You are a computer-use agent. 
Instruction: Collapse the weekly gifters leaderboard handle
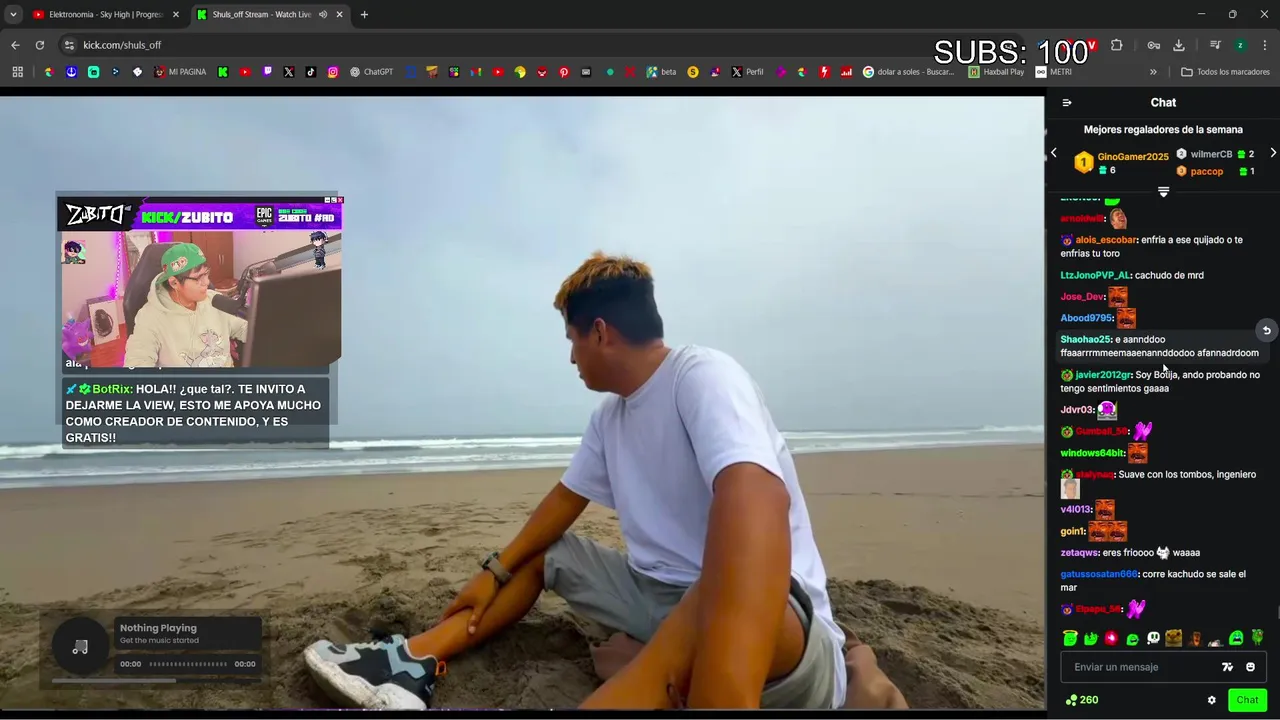(x=1163, y=192)
